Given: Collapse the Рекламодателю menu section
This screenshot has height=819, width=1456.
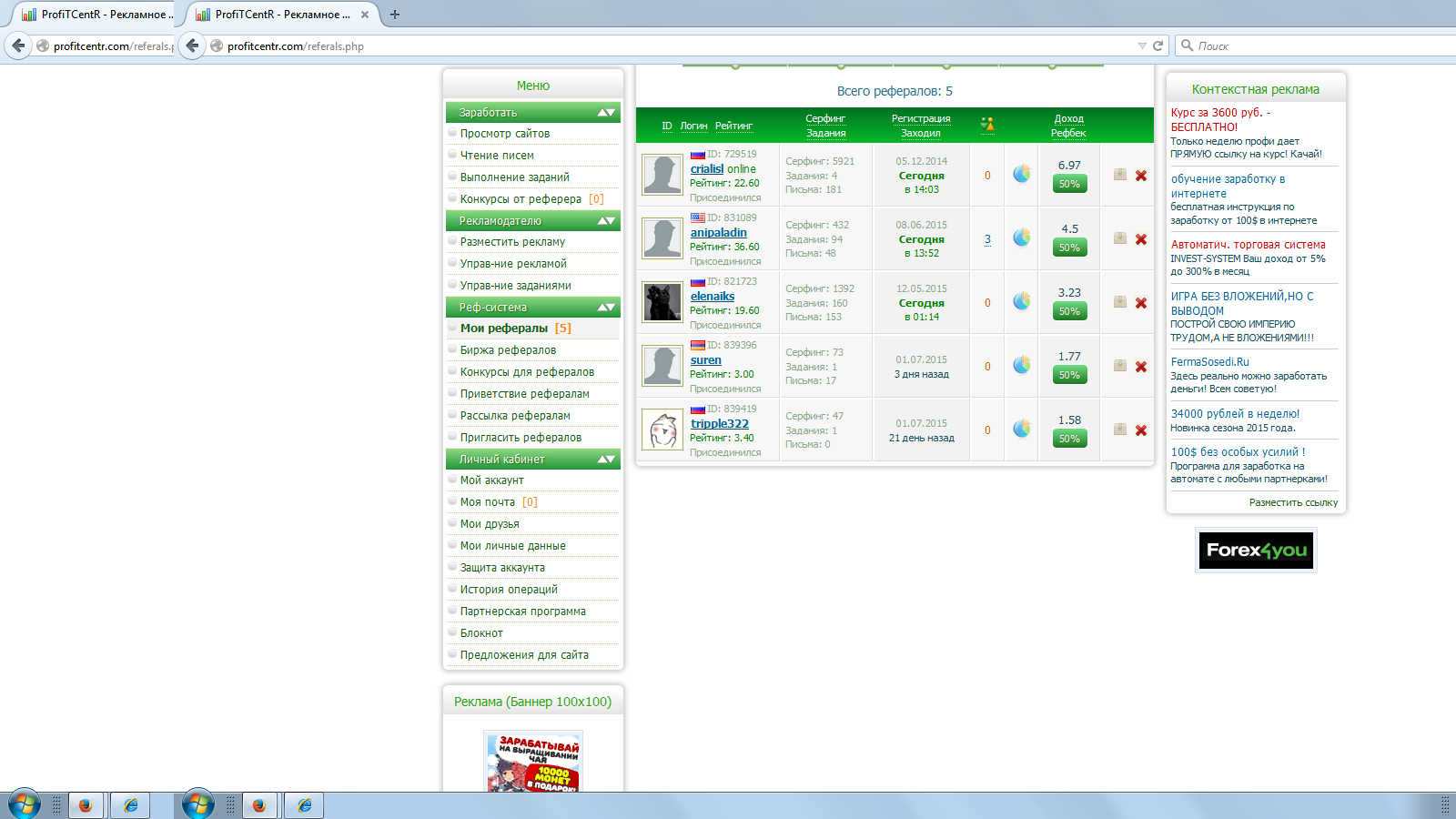Looking at the screenshot, I should (606, 221).
